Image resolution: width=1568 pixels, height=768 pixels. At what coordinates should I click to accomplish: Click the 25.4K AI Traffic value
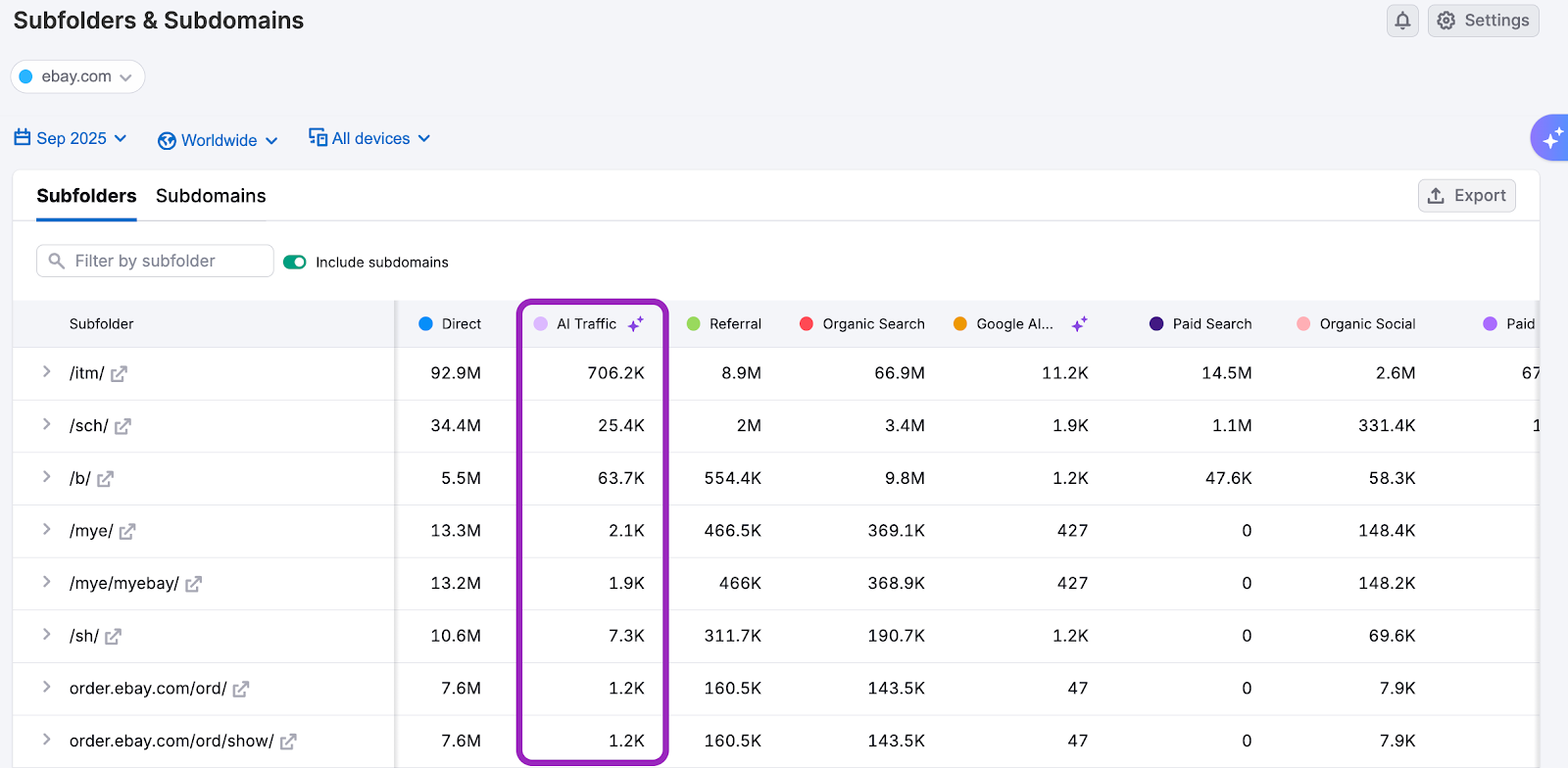coord(621,426)
